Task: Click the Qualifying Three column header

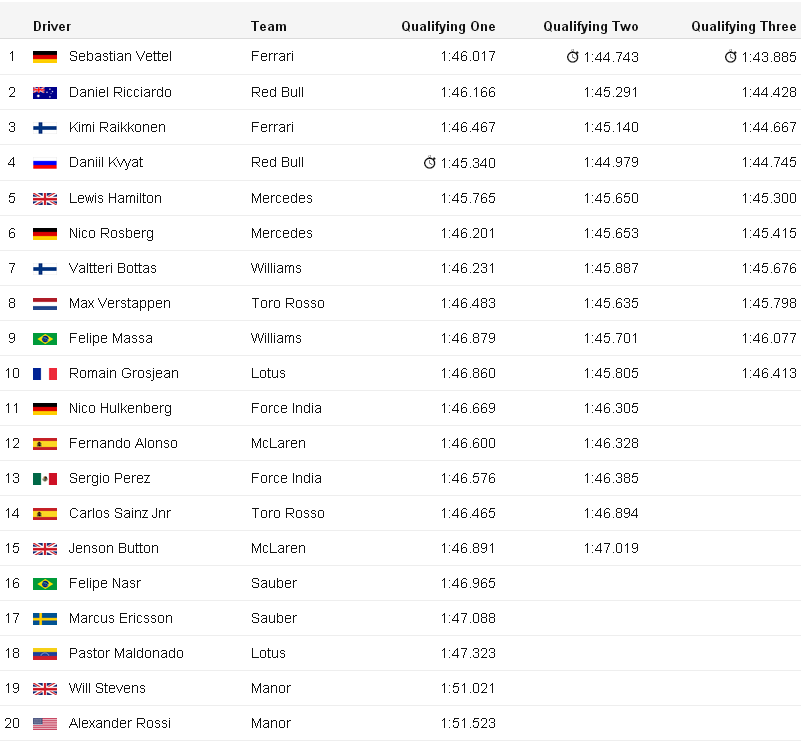Action: (743, 26)
